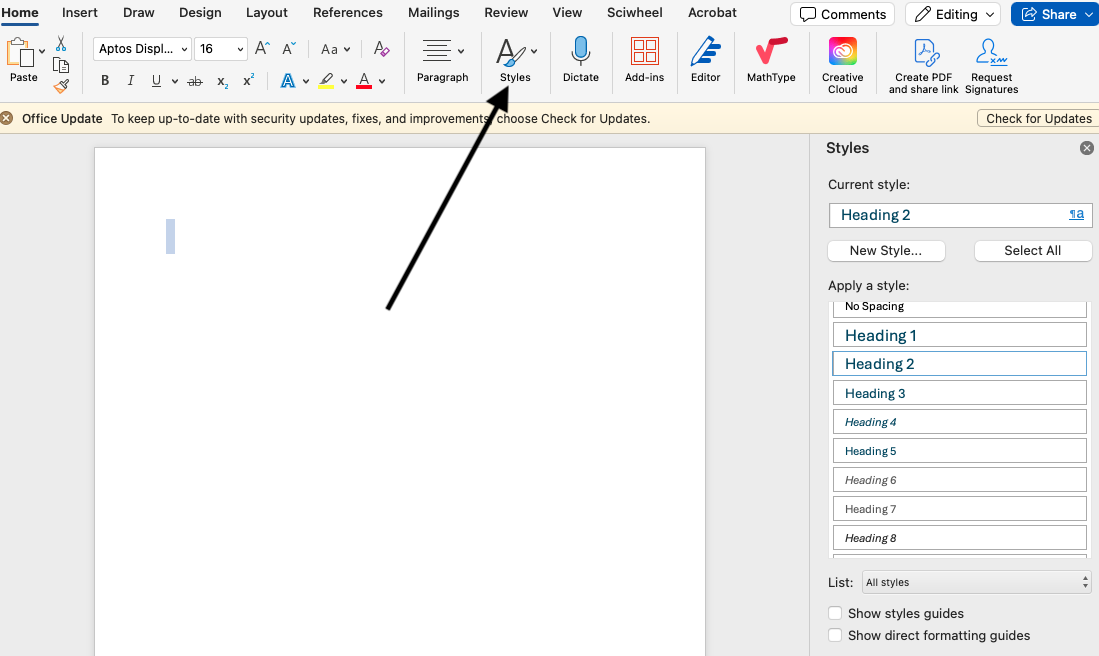Activate the Format Painter brush

[x=61, y=86]
